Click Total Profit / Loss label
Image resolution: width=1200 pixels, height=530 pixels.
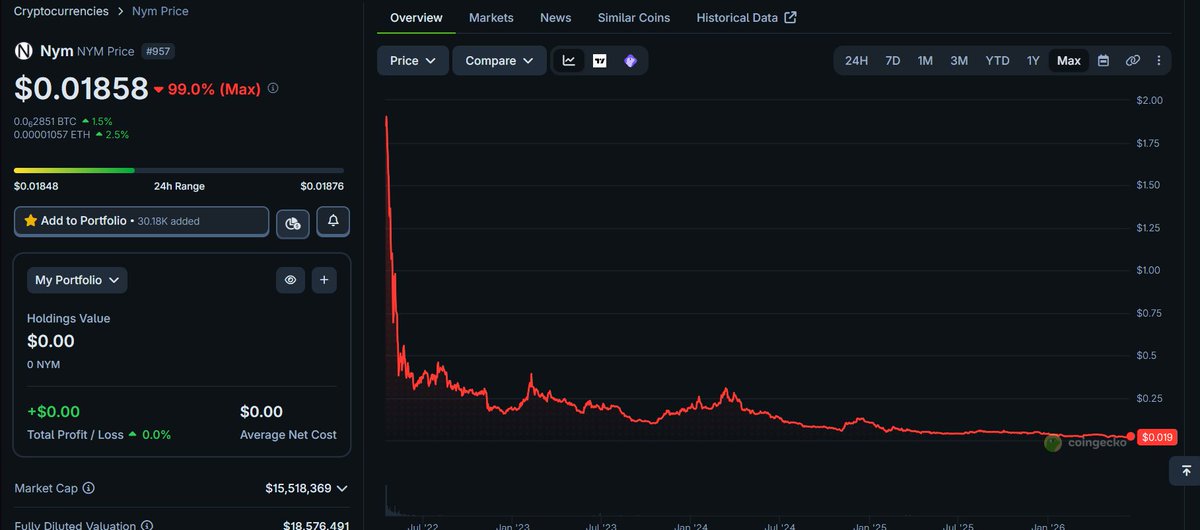click(76, 435)
